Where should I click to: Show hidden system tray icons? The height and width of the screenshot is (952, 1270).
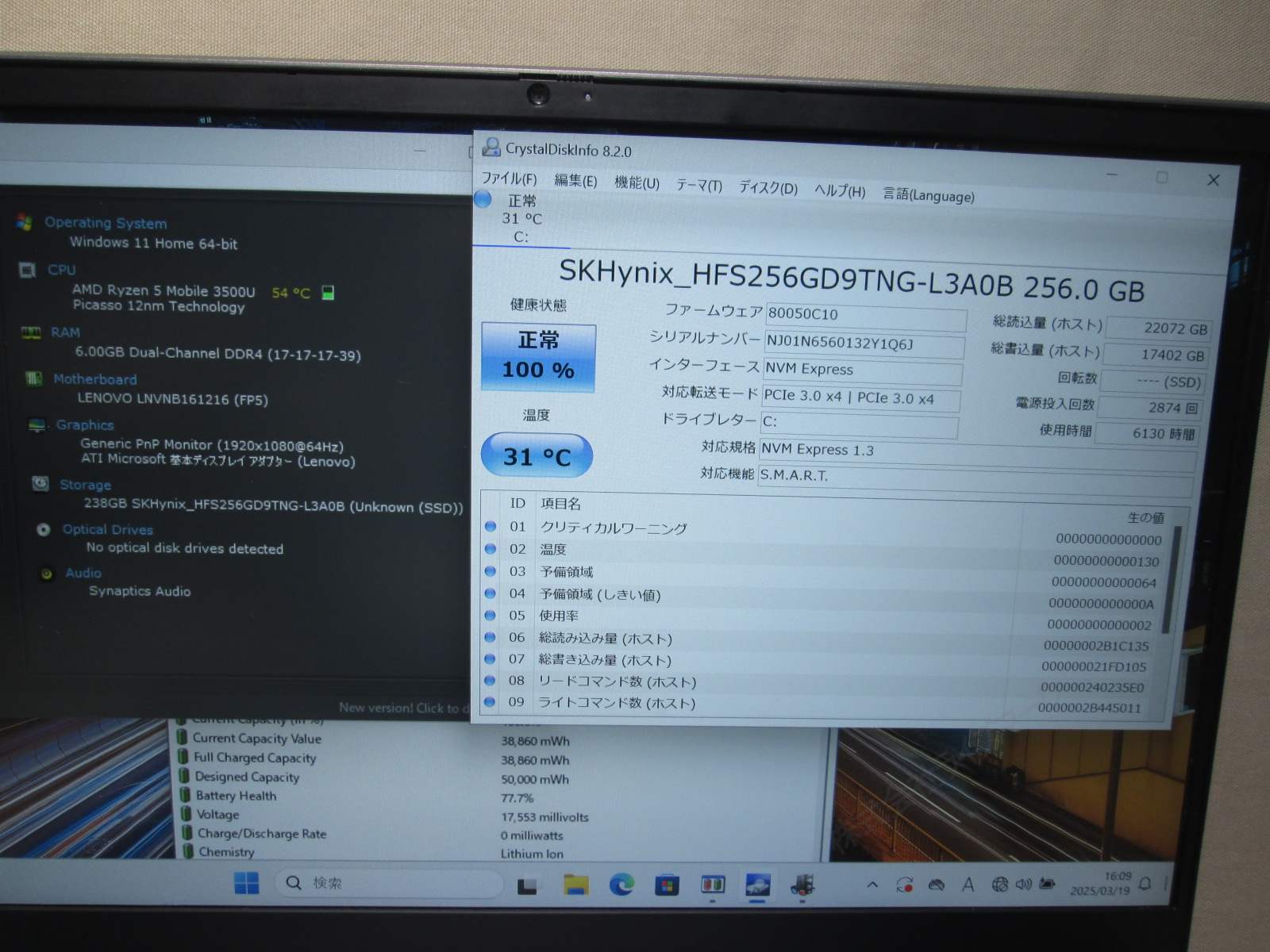872,884
